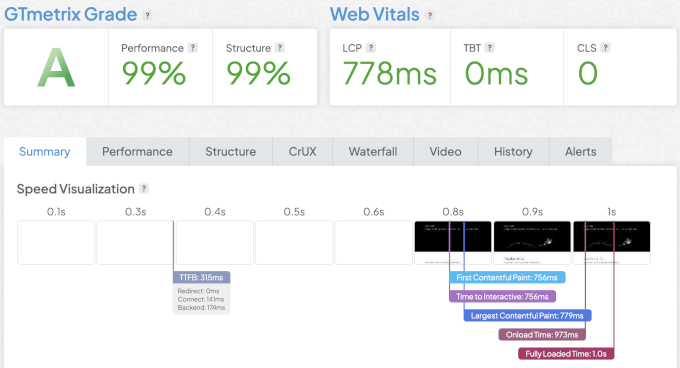This screenshot has height=368, width=680.
Task: Select the 0.6s filmstrip frame
Action: point(373,242)
